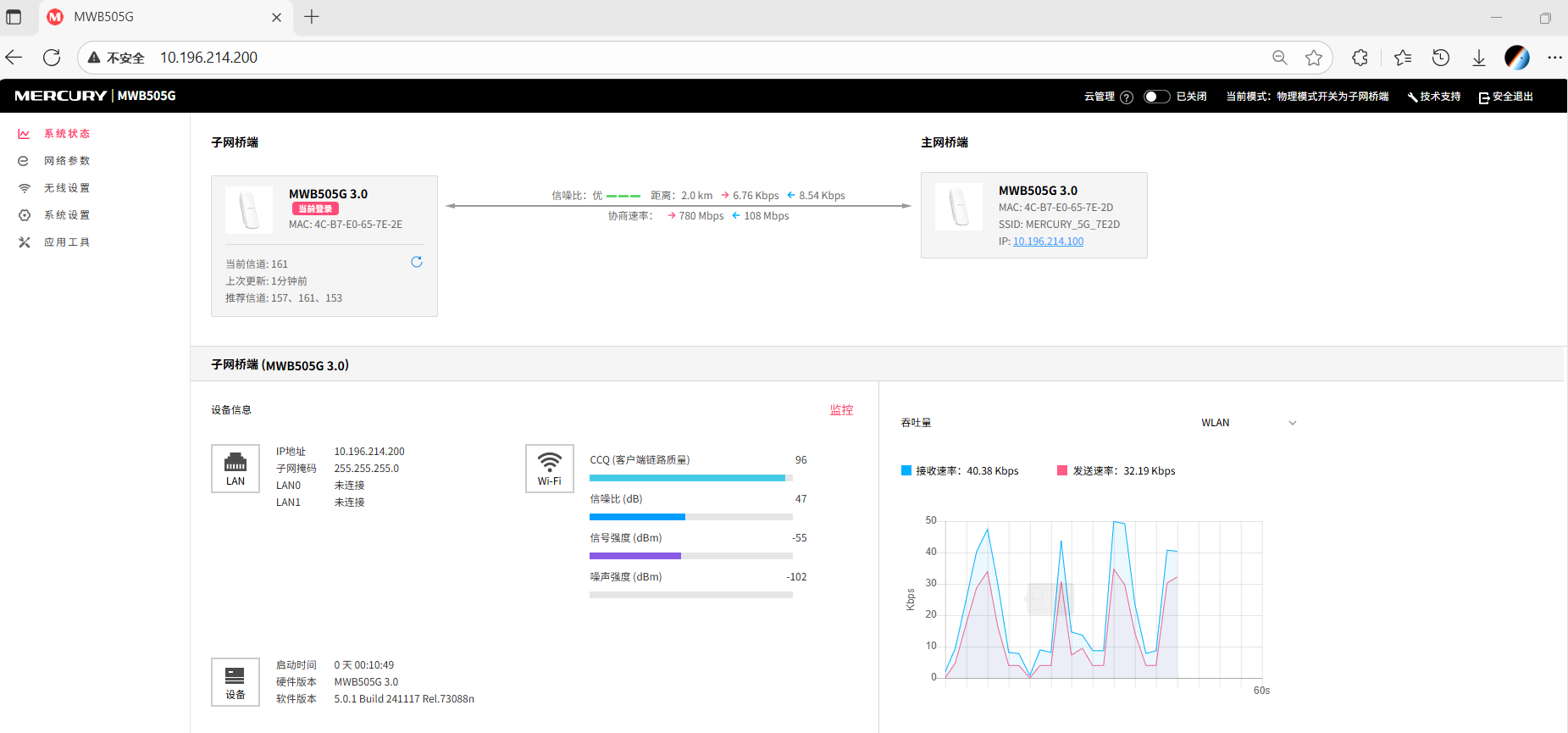The width and height of the screenshot is (1568, 733).
Task: Click the browser profile avatar
Action: point(1517,58)
